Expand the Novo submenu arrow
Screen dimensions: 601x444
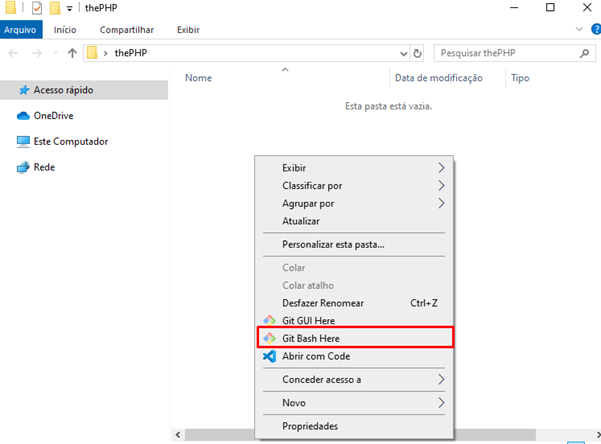point(441,403)
